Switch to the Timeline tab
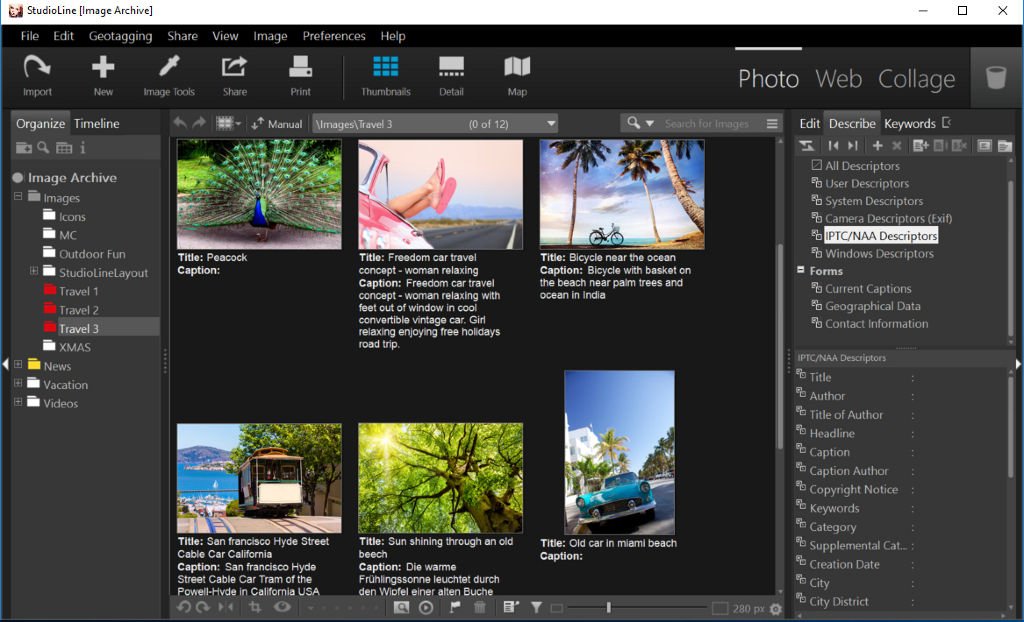 [x=96, y=123]
